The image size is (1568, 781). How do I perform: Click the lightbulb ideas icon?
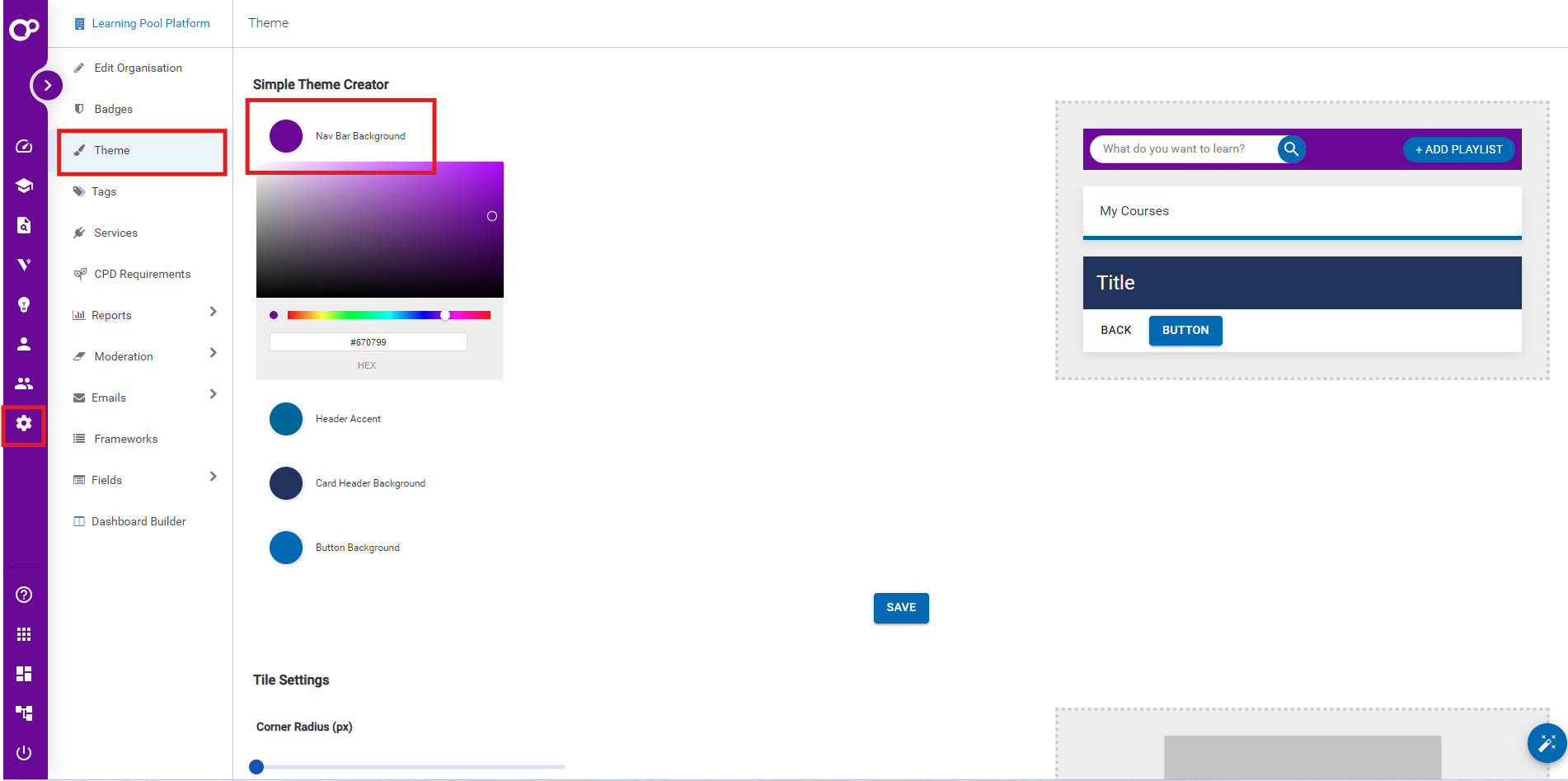coord(24,304)
